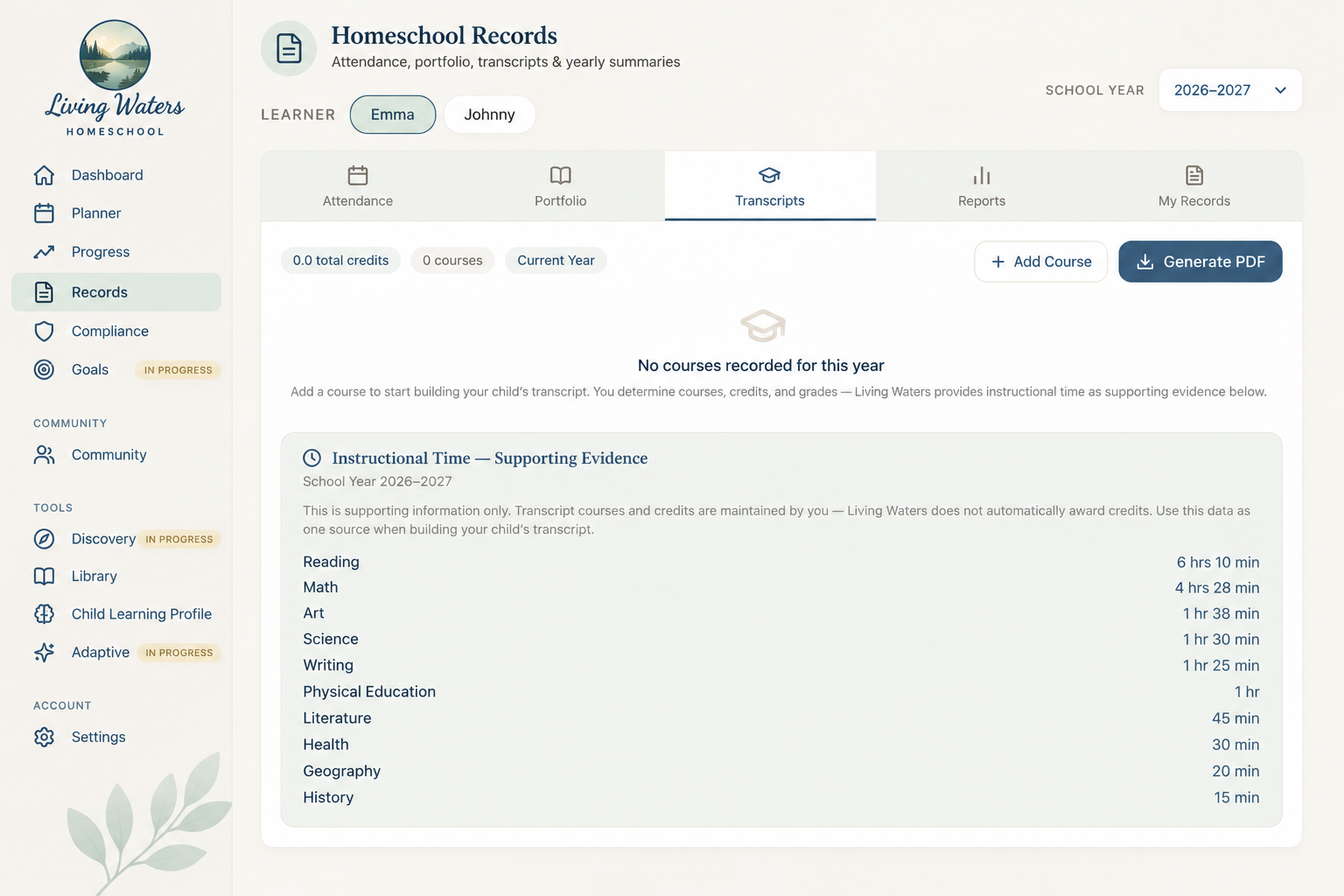Click the Adaptive sparkle icon
Image resolution: width=1344 pixels, height=896 pixels.
pyautogui.click(x=44, y=652)
